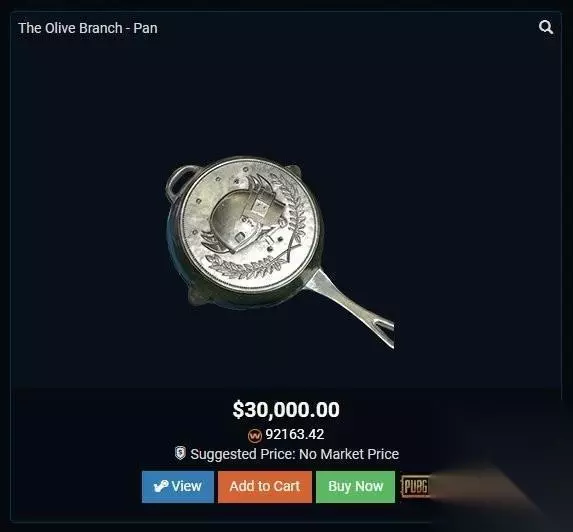Click the PUBG game logo
The height and width of the screenshot is (532, 573).
(x=415, y=487)
